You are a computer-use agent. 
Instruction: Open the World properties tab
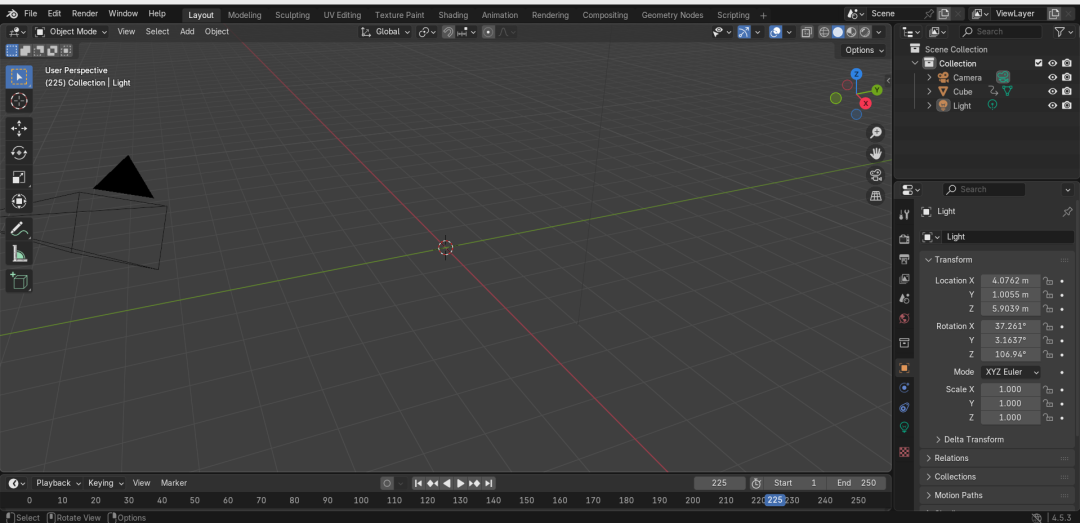[x=904, y=318]
